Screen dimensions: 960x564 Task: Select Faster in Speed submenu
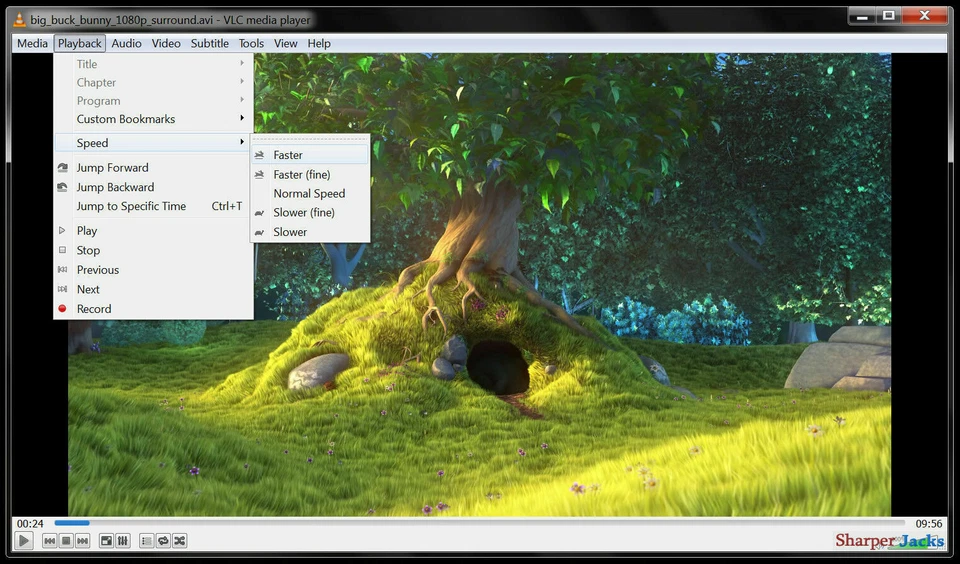tap(310, 155)
